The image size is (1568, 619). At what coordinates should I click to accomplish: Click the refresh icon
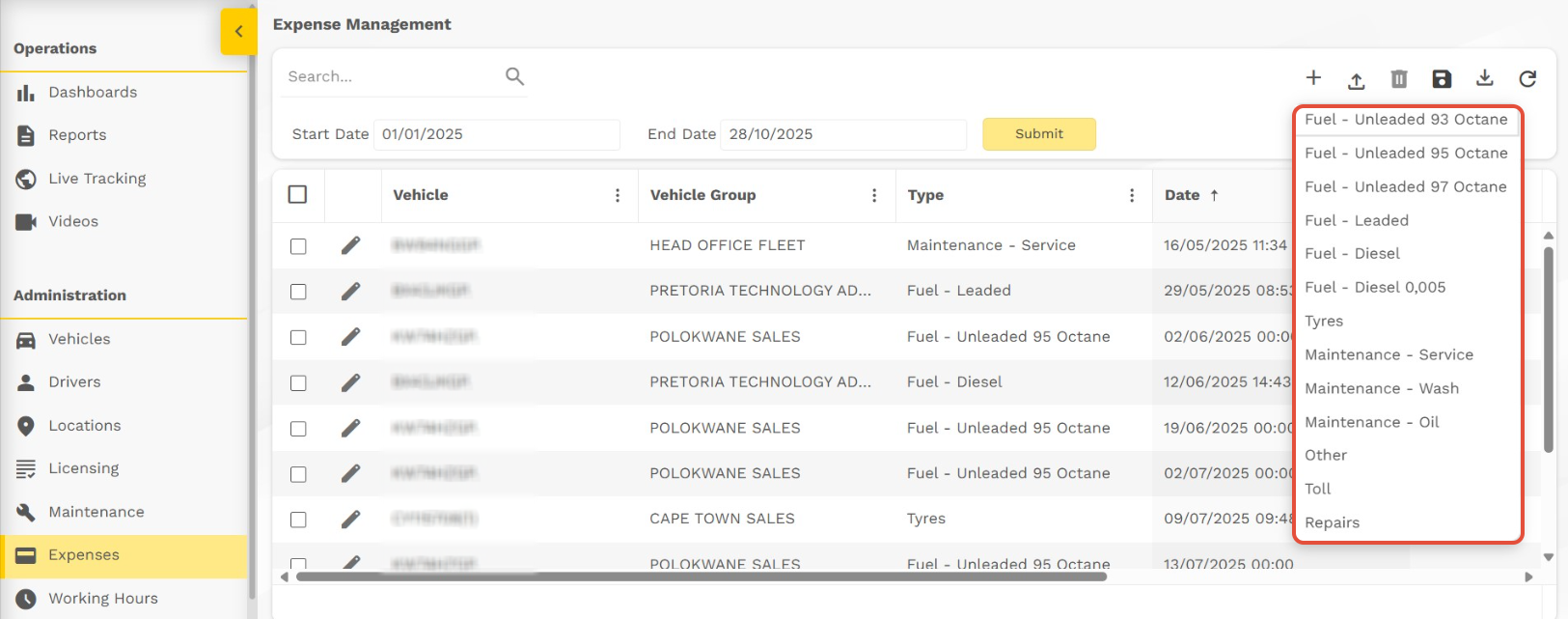click(x=1527, y=79)
